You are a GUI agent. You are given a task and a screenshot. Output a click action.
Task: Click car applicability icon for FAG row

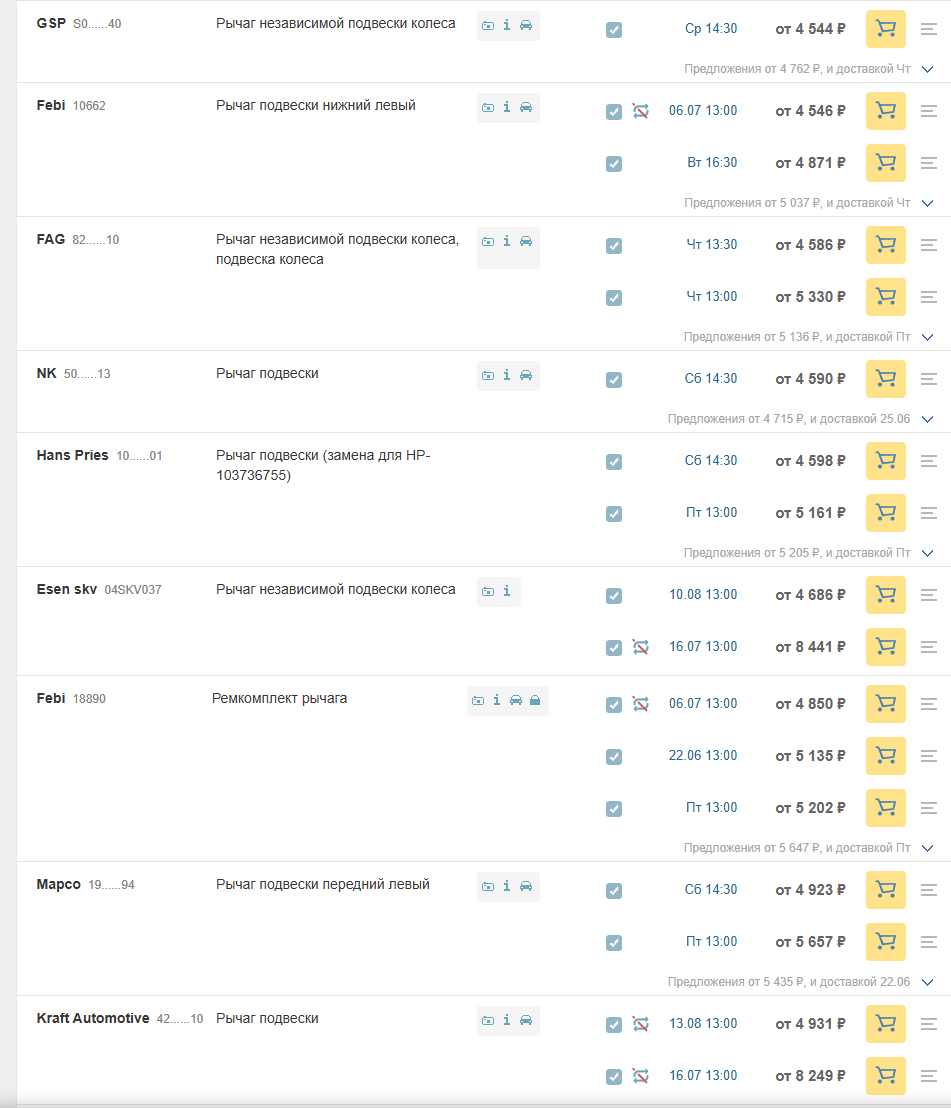pos(526,241)
